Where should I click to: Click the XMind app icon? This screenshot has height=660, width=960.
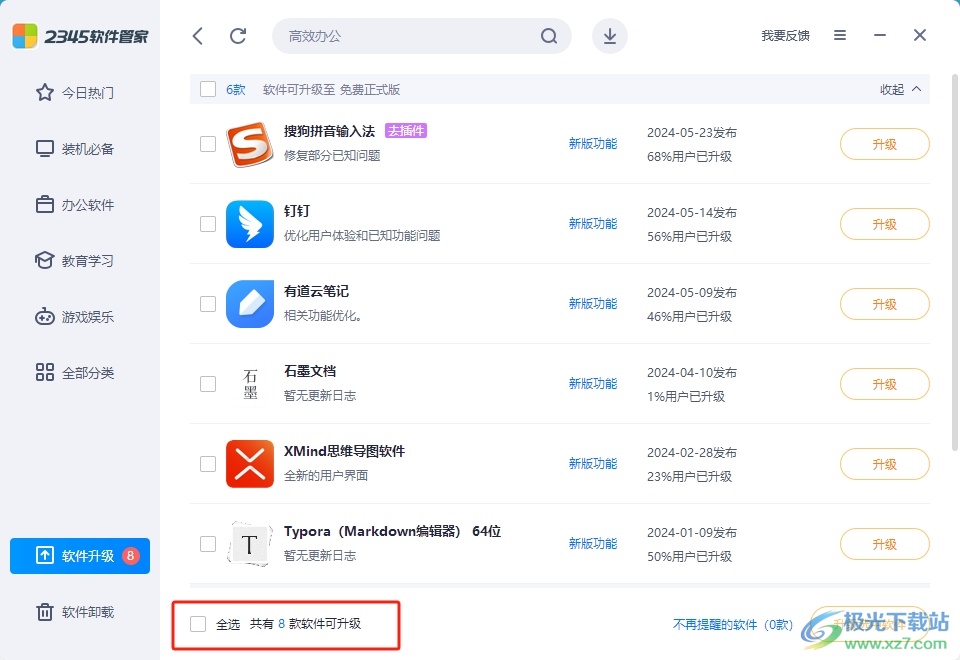click(250, 464)
